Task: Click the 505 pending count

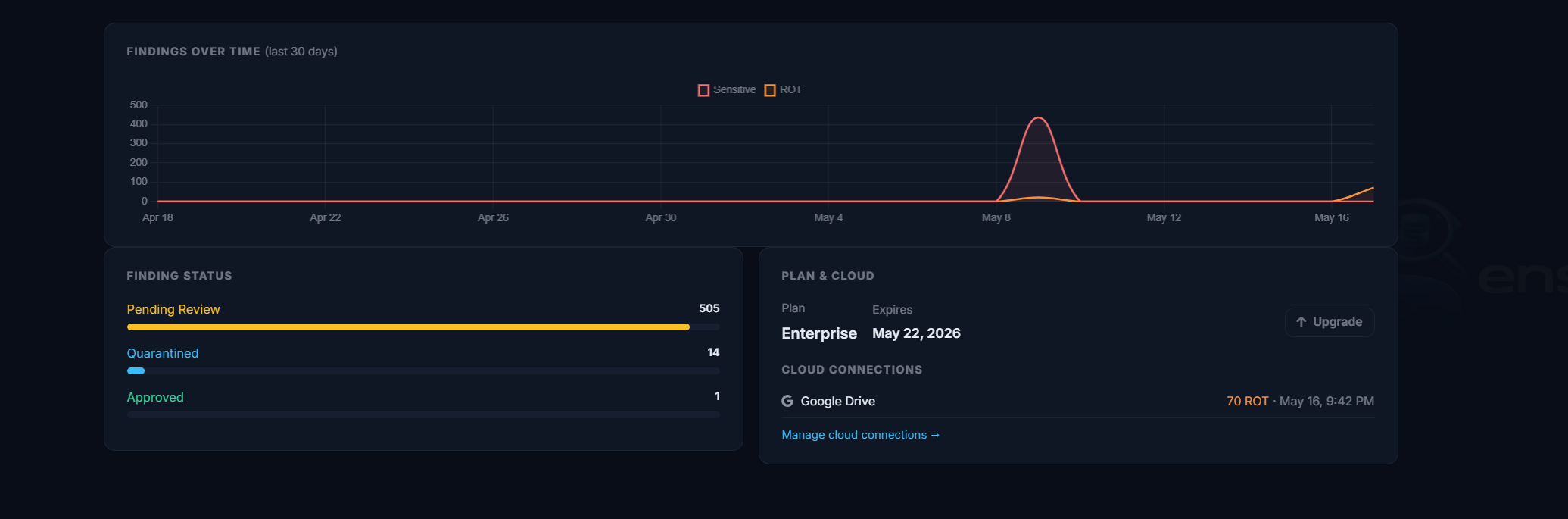Action: click(x=709, y=308)
